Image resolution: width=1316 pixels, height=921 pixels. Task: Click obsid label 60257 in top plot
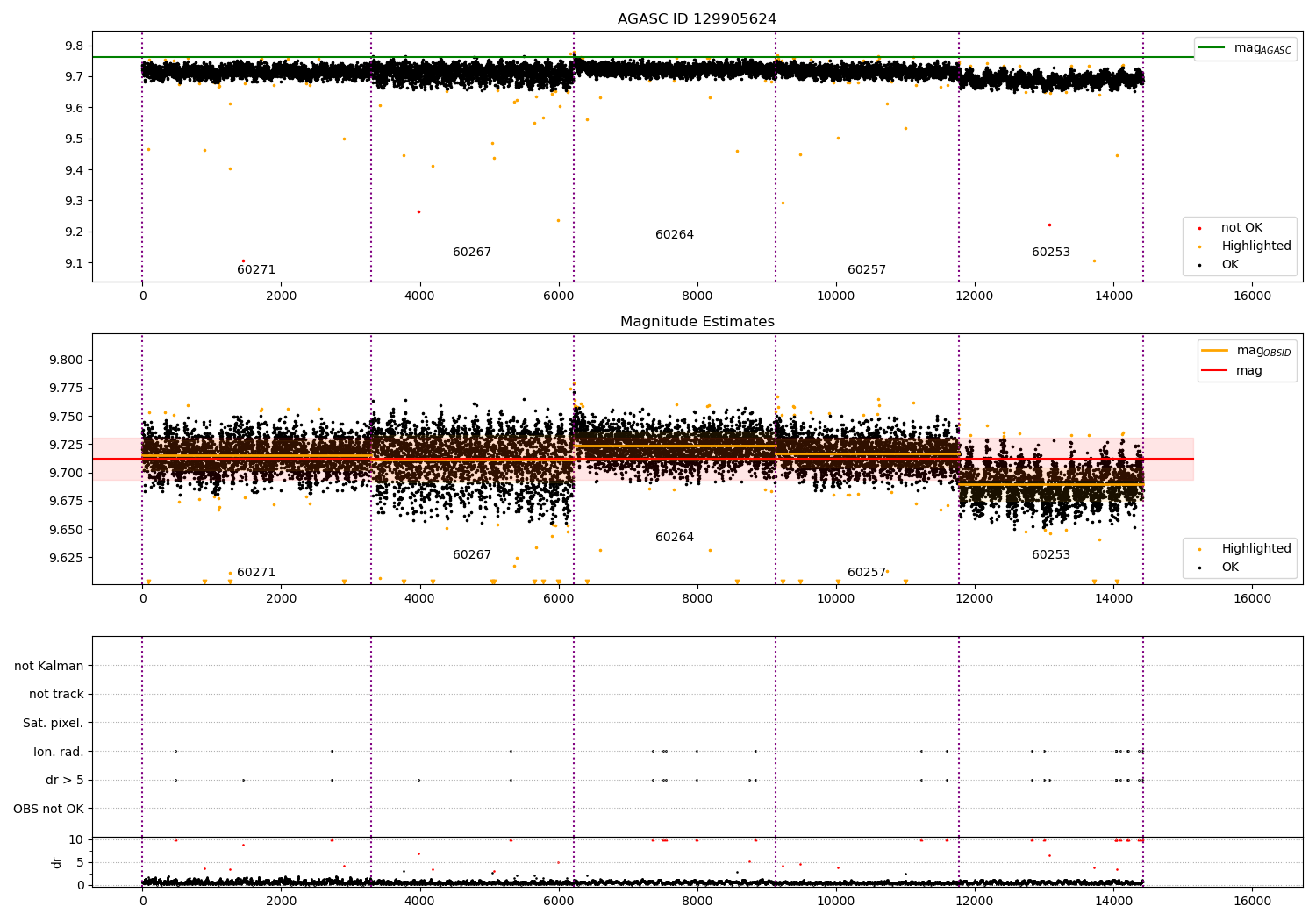point(867,270)
